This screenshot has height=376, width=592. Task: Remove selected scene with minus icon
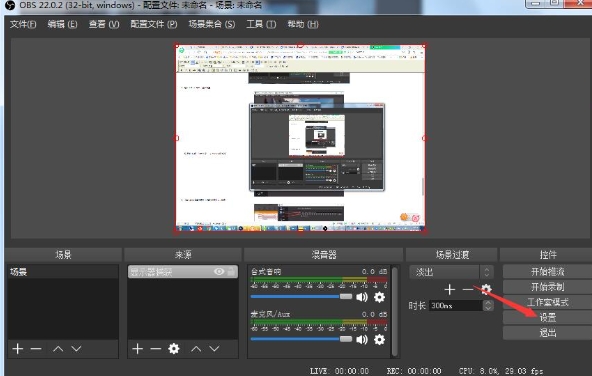[x=36, y=349]
